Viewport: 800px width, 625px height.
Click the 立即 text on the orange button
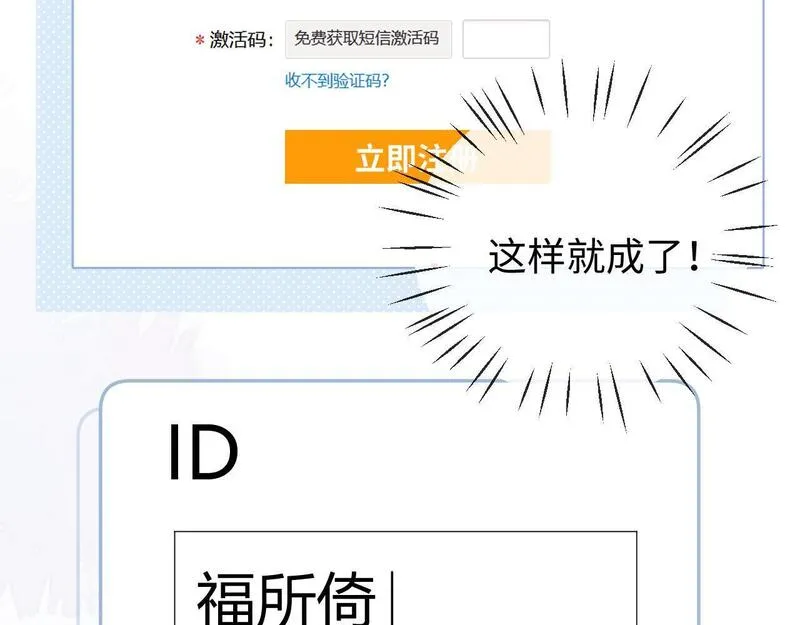pos(385,158)
